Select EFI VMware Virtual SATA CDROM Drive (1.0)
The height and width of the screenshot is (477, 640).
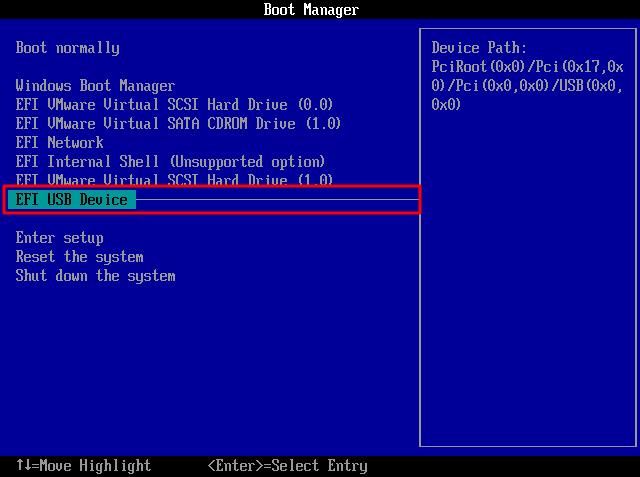point(178,124)
